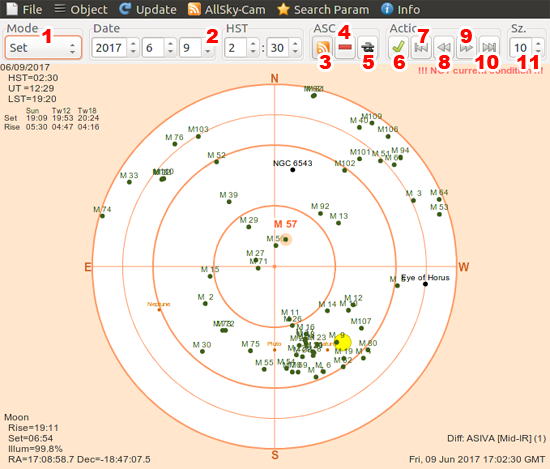Open the Object menu
Image resolution: width=550 pixels, height=469 pixels.
click(81, 9)
